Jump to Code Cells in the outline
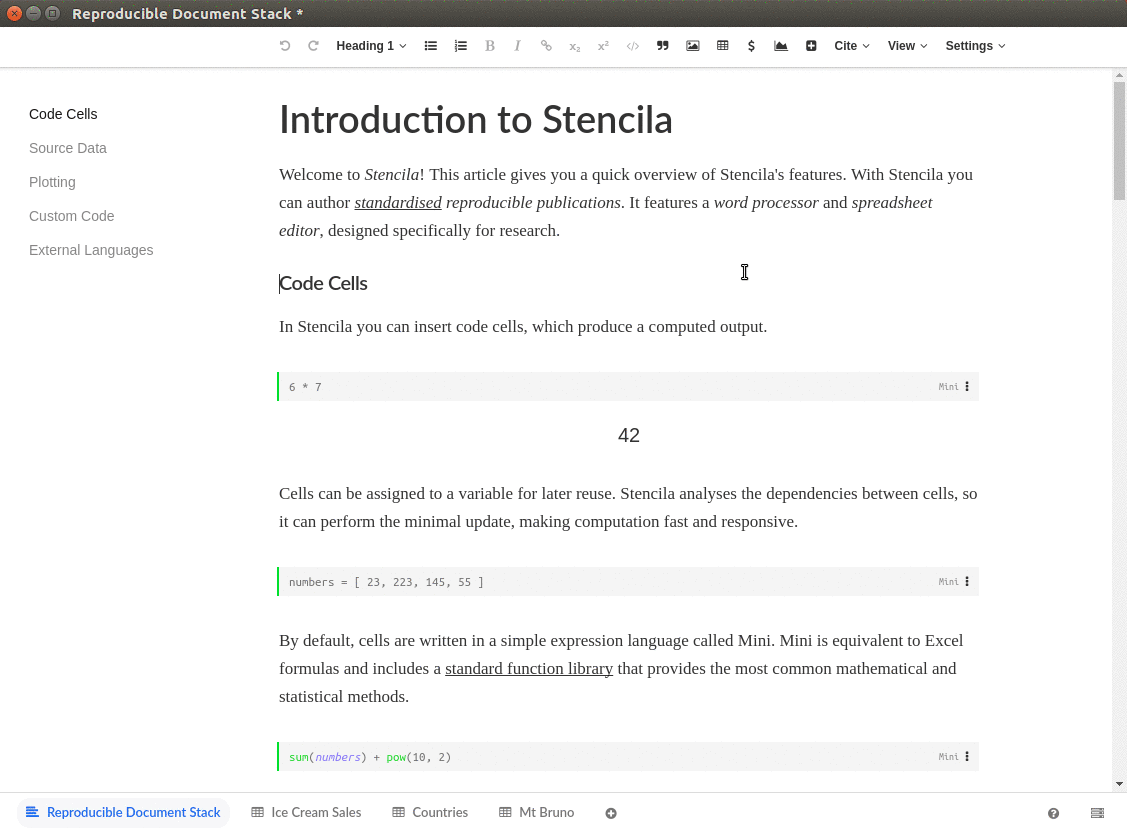Image resolution: width=1127 pixels, height=832 pixels. click(x=63, y=114)
